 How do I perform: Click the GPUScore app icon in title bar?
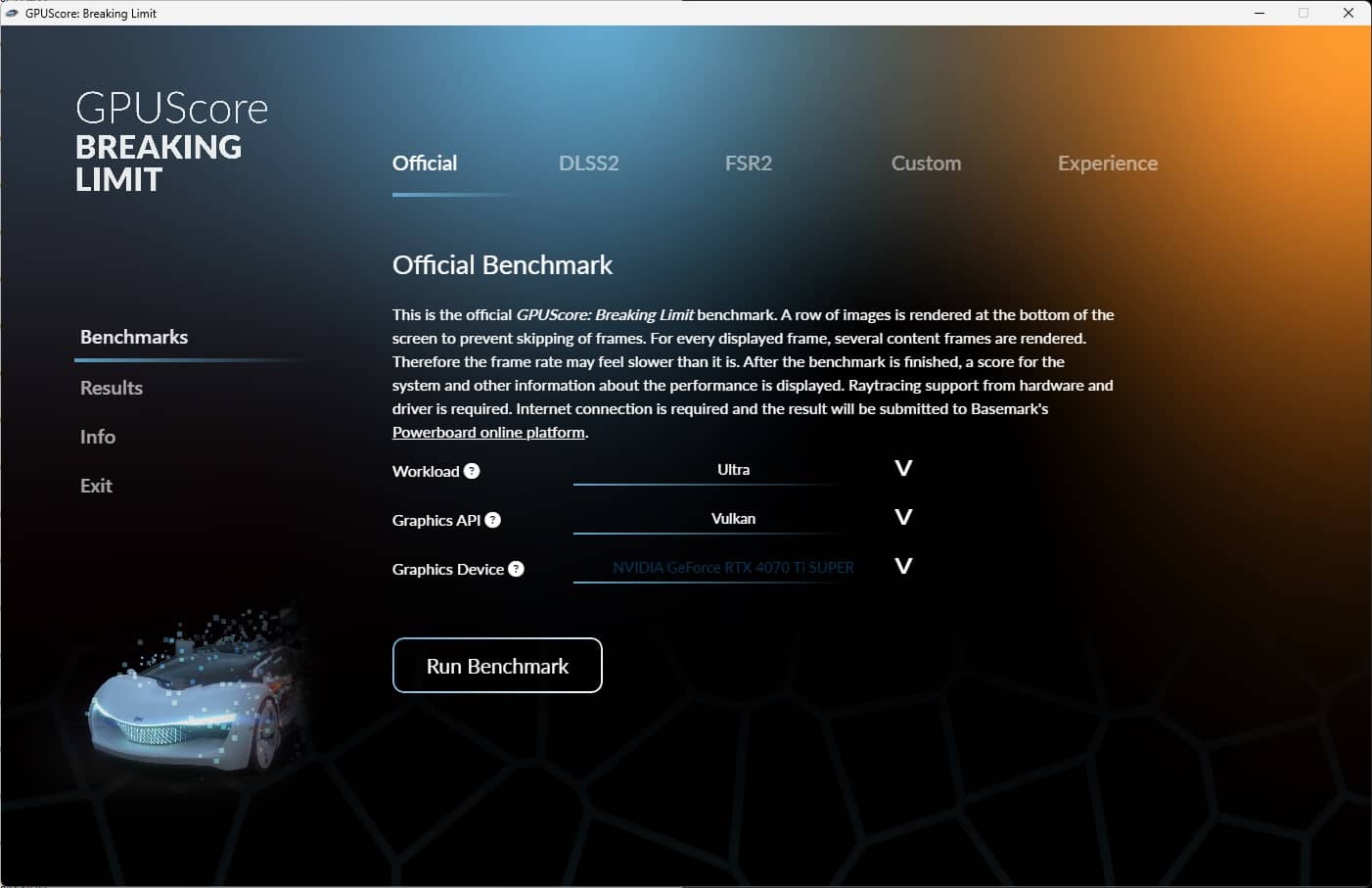click(13, 13)
